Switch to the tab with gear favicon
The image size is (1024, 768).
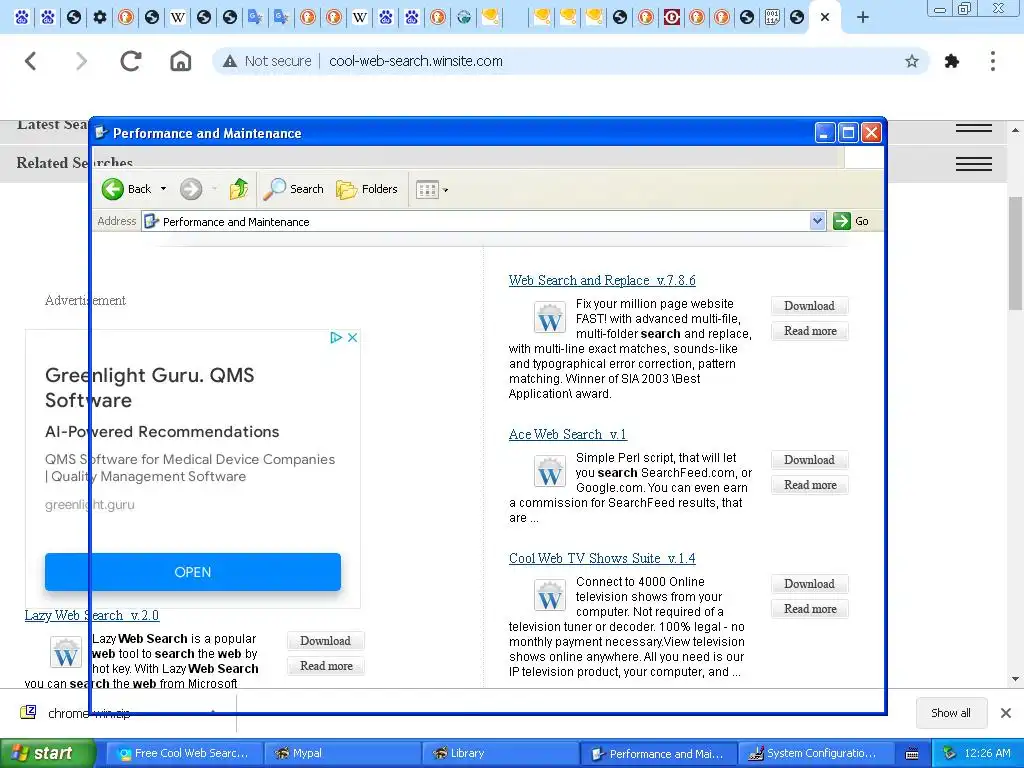click(99, 17)
